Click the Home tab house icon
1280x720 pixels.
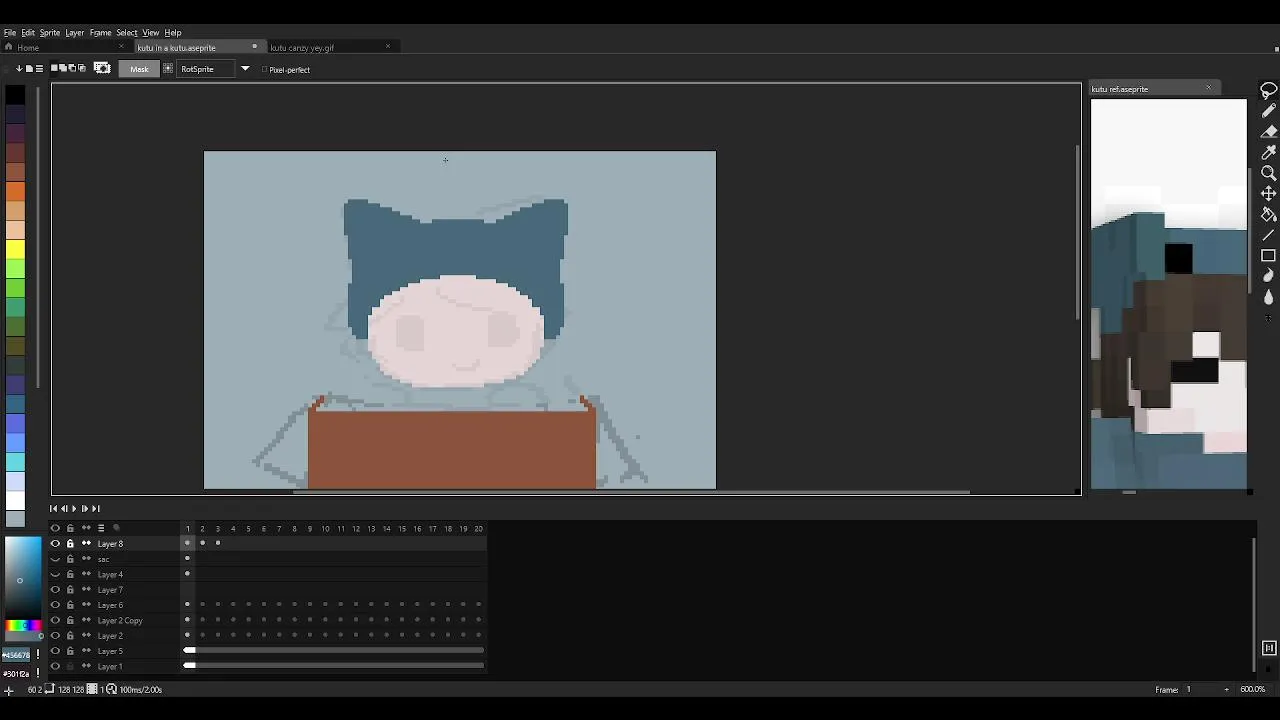(9, 47)
